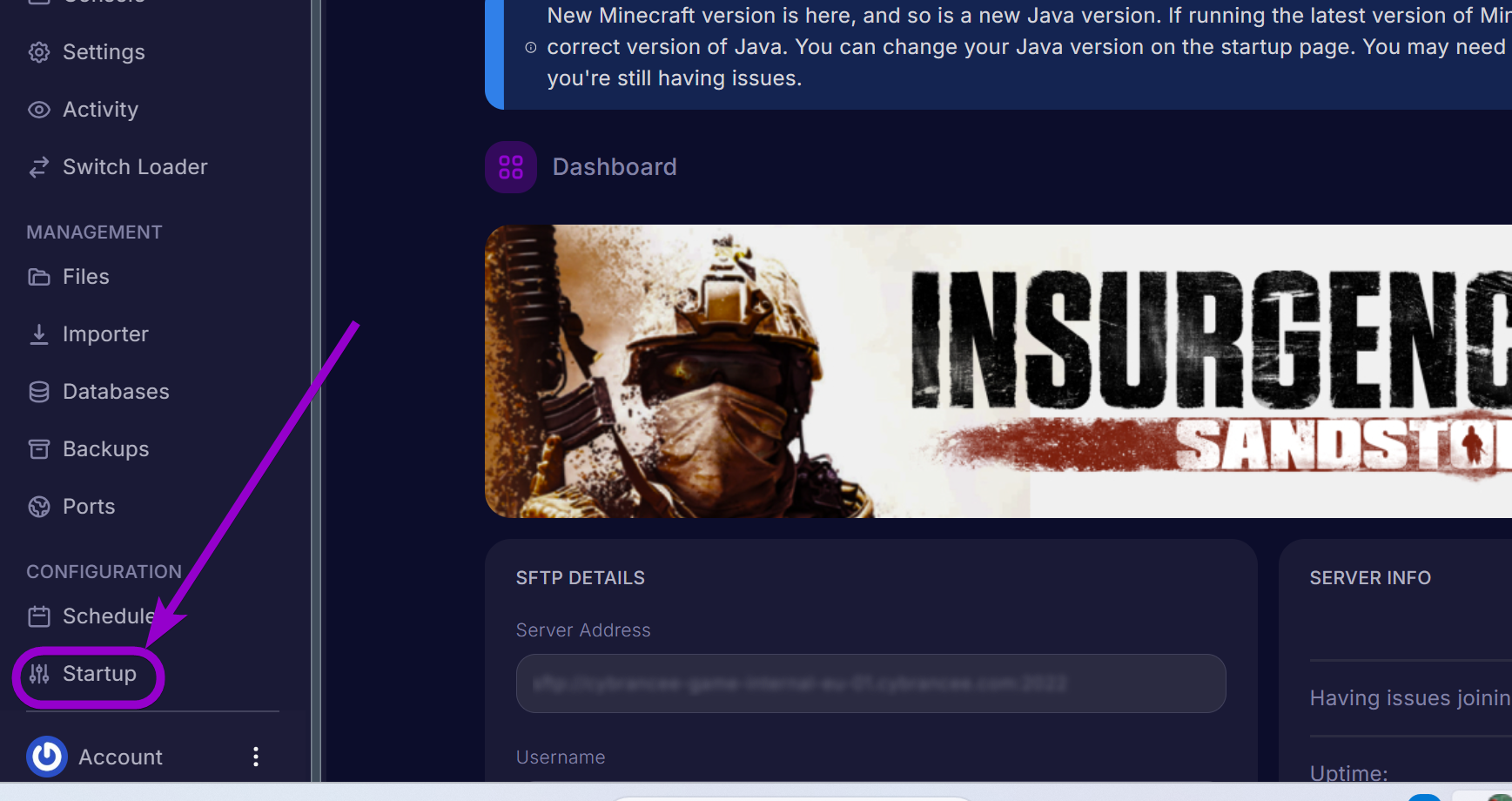Click the Username label
Screen dimensions: 1512x801
pos(561,757)
